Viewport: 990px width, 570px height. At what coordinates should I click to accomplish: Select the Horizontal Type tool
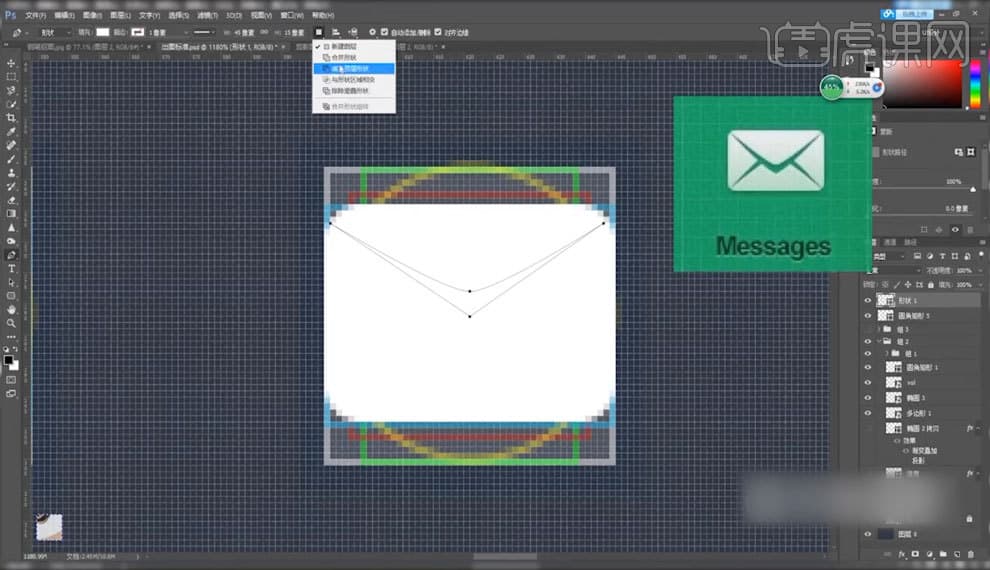pos(11,269)
